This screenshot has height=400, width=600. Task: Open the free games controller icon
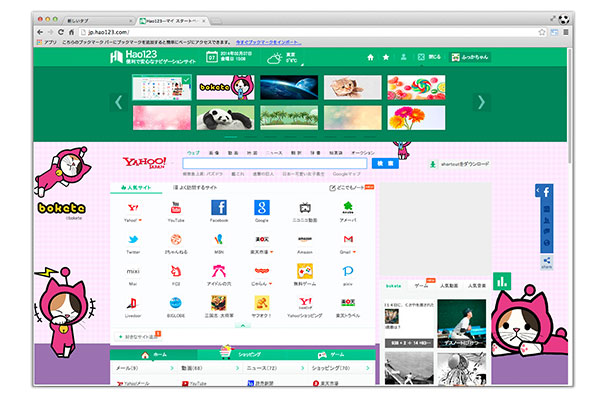pos(305,271)
